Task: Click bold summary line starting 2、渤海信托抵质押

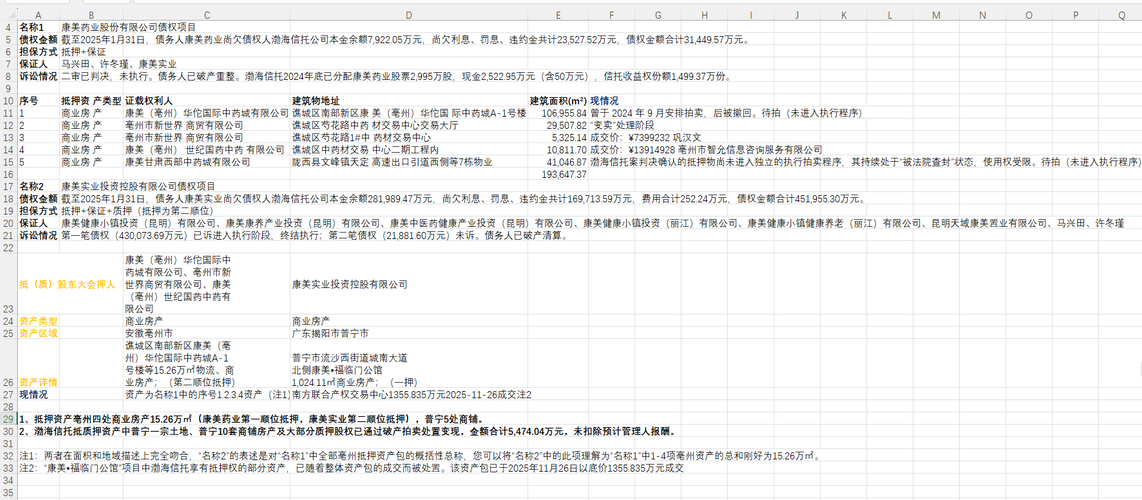Action: point(348,431)
